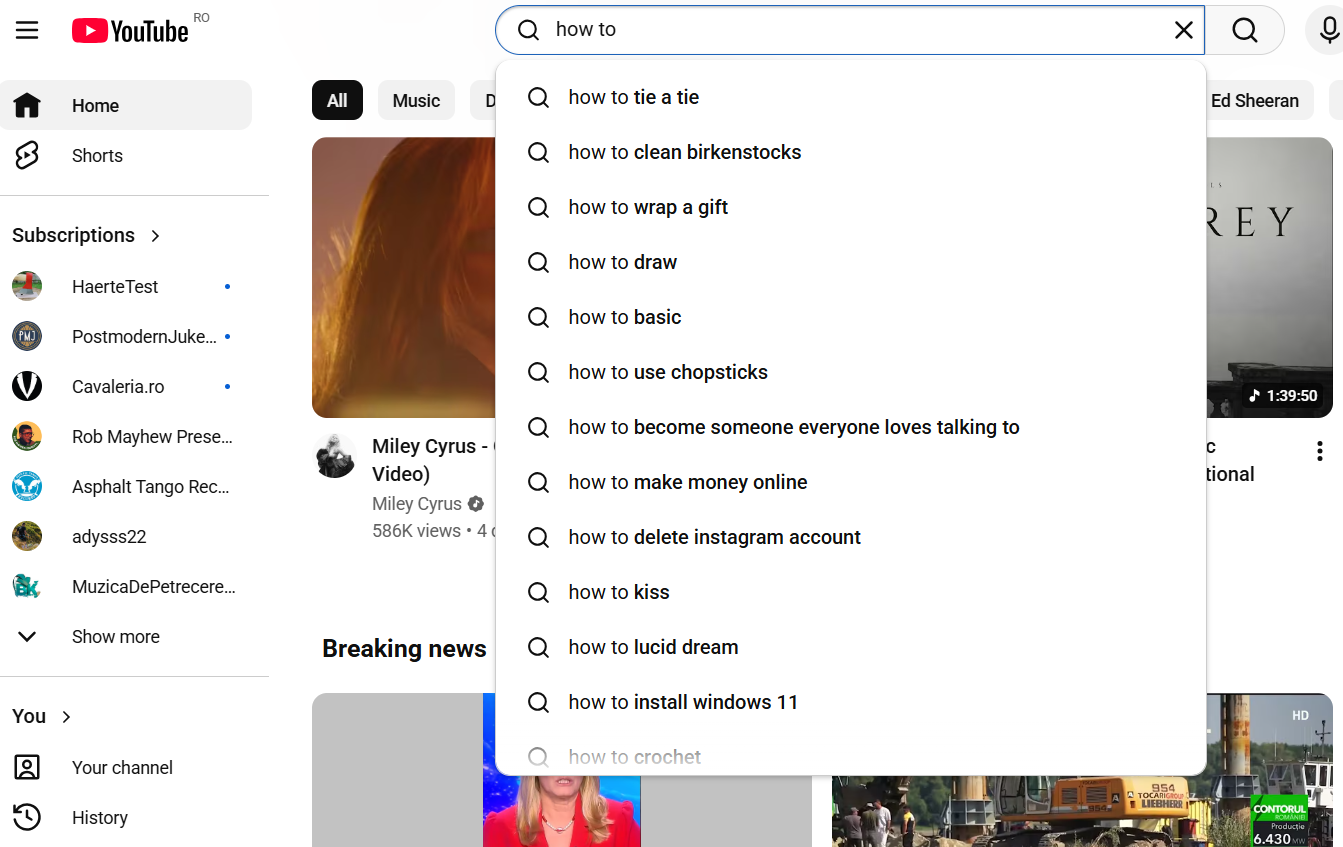This screenshot has width=1343, height=847.
Task: Open the news anchor video thumbnail
Action: 562,770
